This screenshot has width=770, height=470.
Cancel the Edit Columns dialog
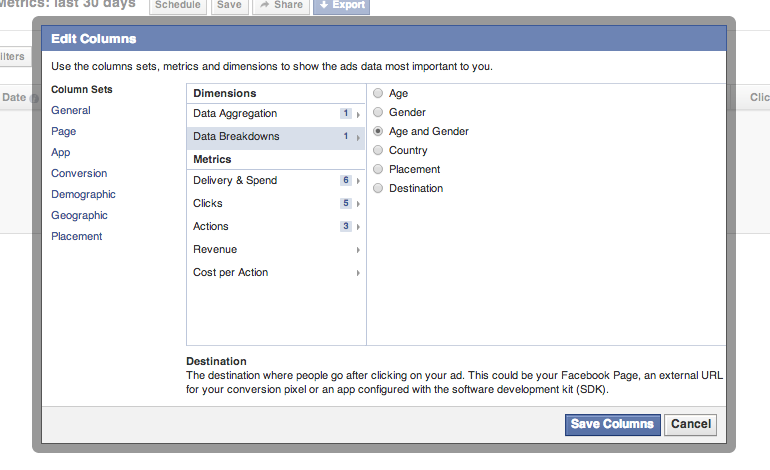click(690, 424)
